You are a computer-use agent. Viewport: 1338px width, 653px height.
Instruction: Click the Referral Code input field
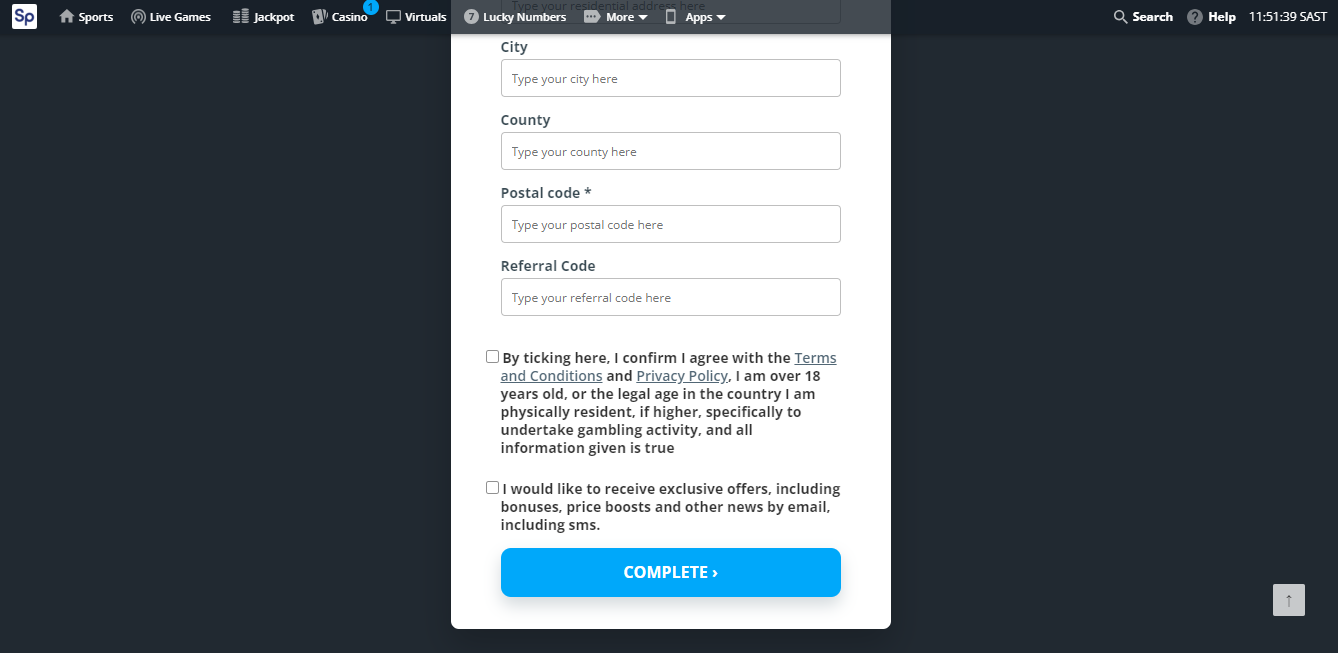point(671,297)
